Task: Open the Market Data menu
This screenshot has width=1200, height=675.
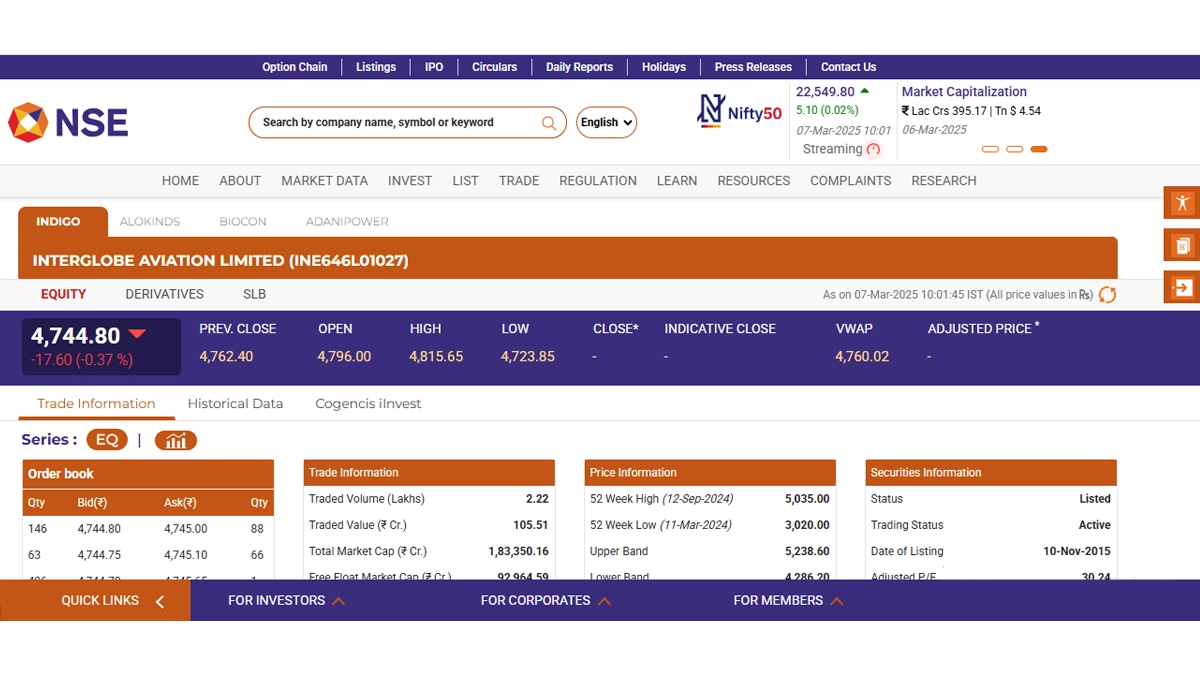Action: pyautogui.click(x=324, y=181)
